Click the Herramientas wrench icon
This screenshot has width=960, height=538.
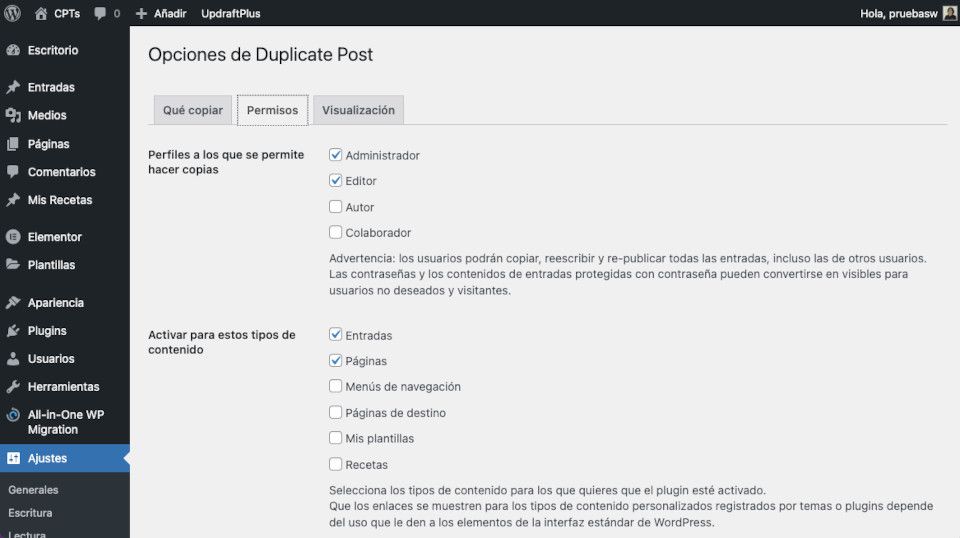13,387
